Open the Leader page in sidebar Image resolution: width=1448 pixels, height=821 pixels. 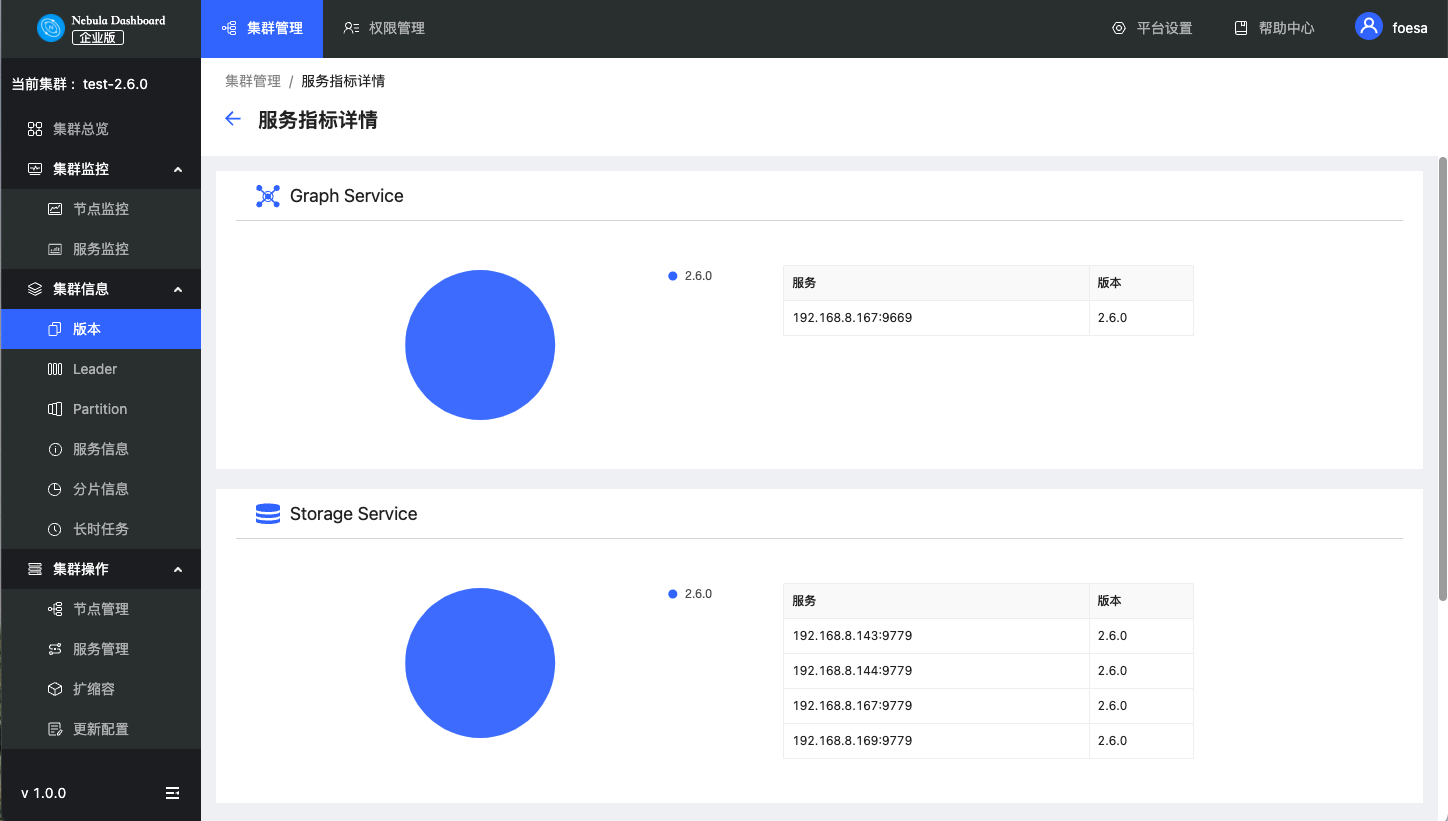95,369
